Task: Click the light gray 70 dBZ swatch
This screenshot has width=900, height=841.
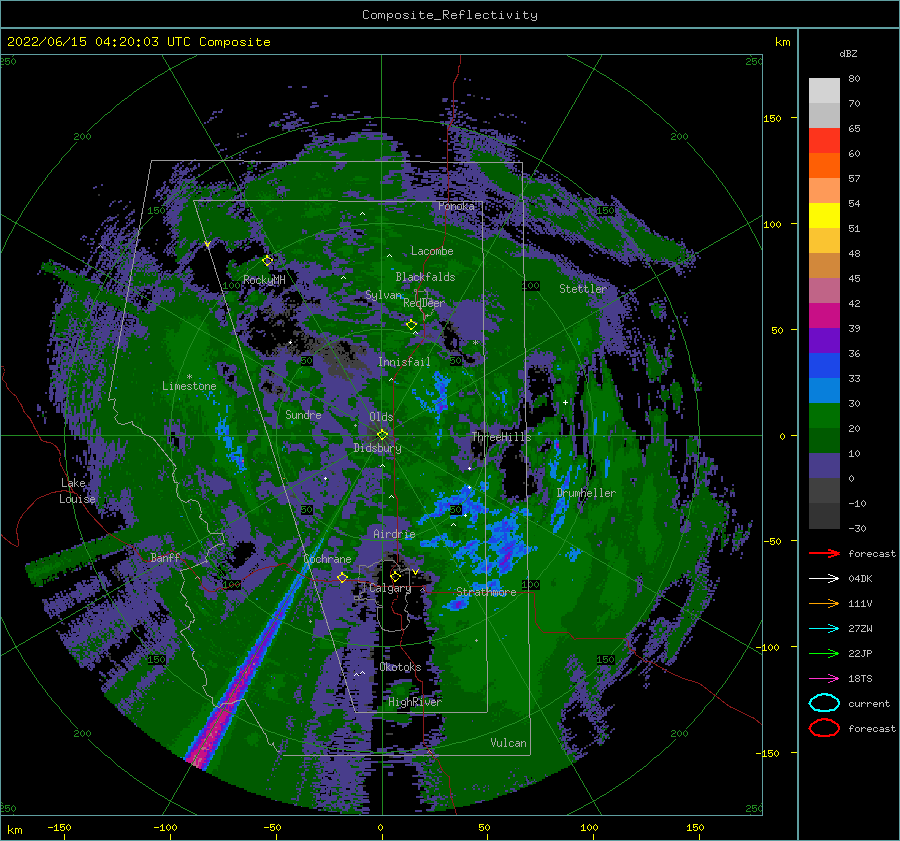Action: [x=824, y=91]
